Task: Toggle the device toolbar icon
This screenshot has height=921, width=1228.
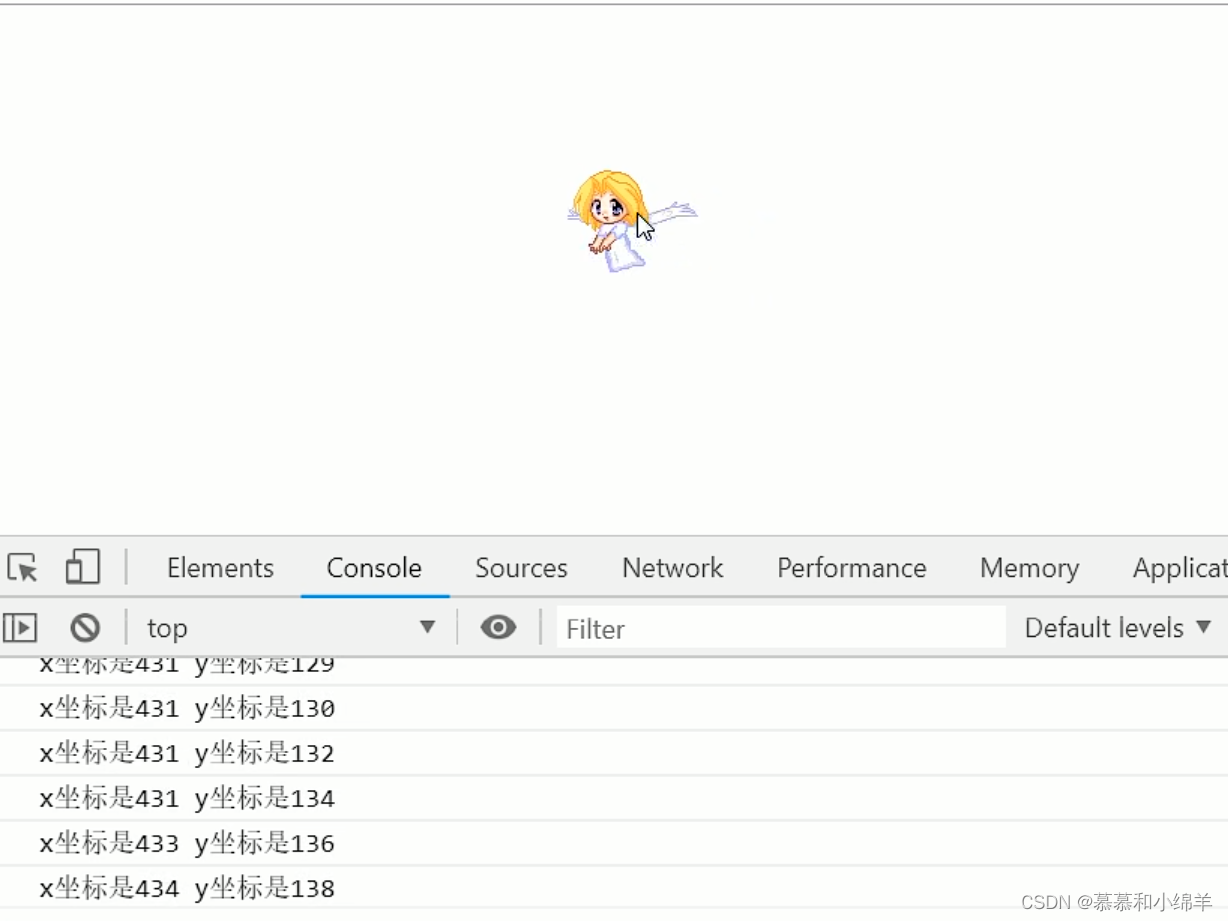Action: pos(82,567)
